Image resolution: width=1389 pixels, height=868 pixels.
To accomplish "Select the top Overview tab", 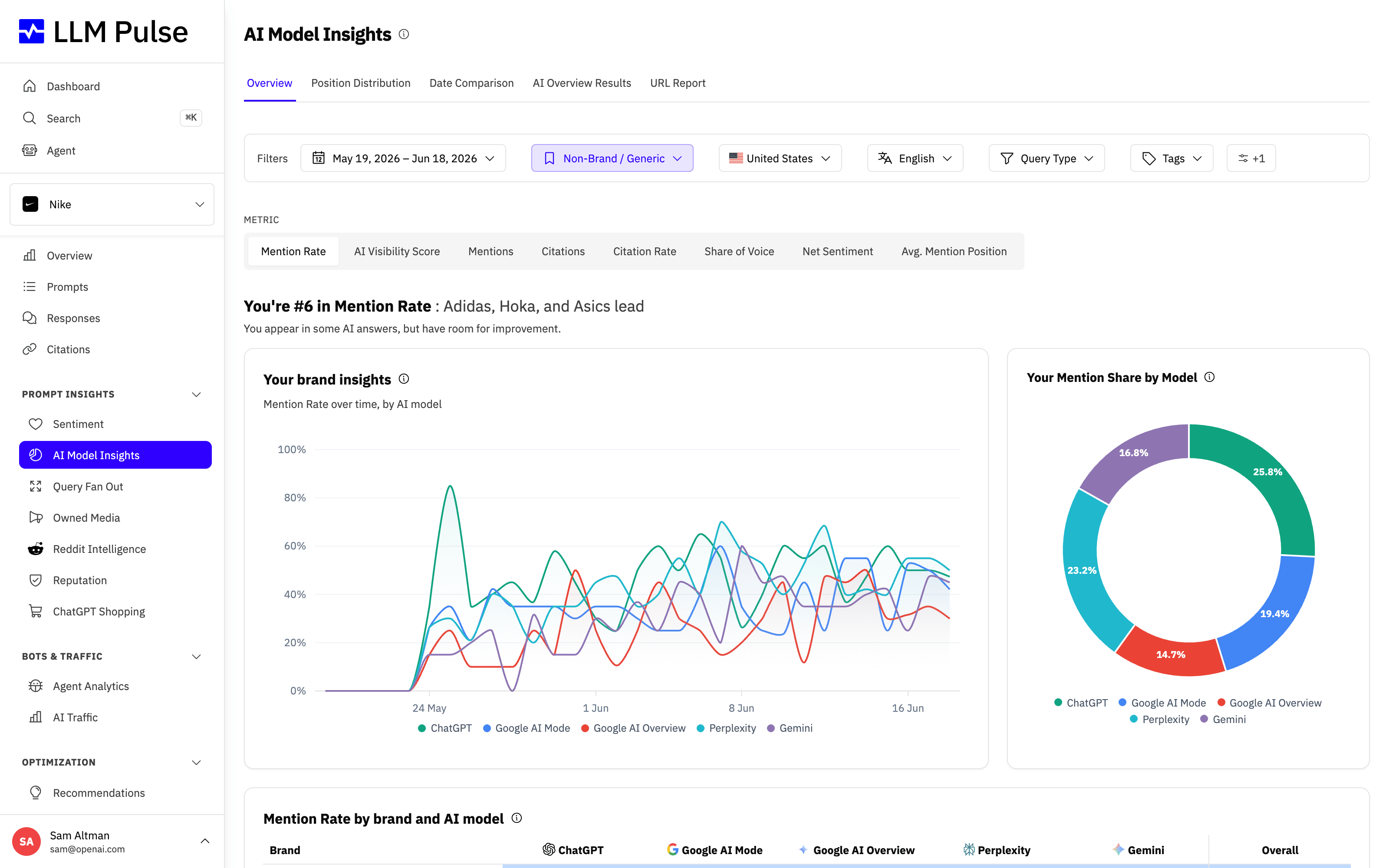I will coord(269,83).
